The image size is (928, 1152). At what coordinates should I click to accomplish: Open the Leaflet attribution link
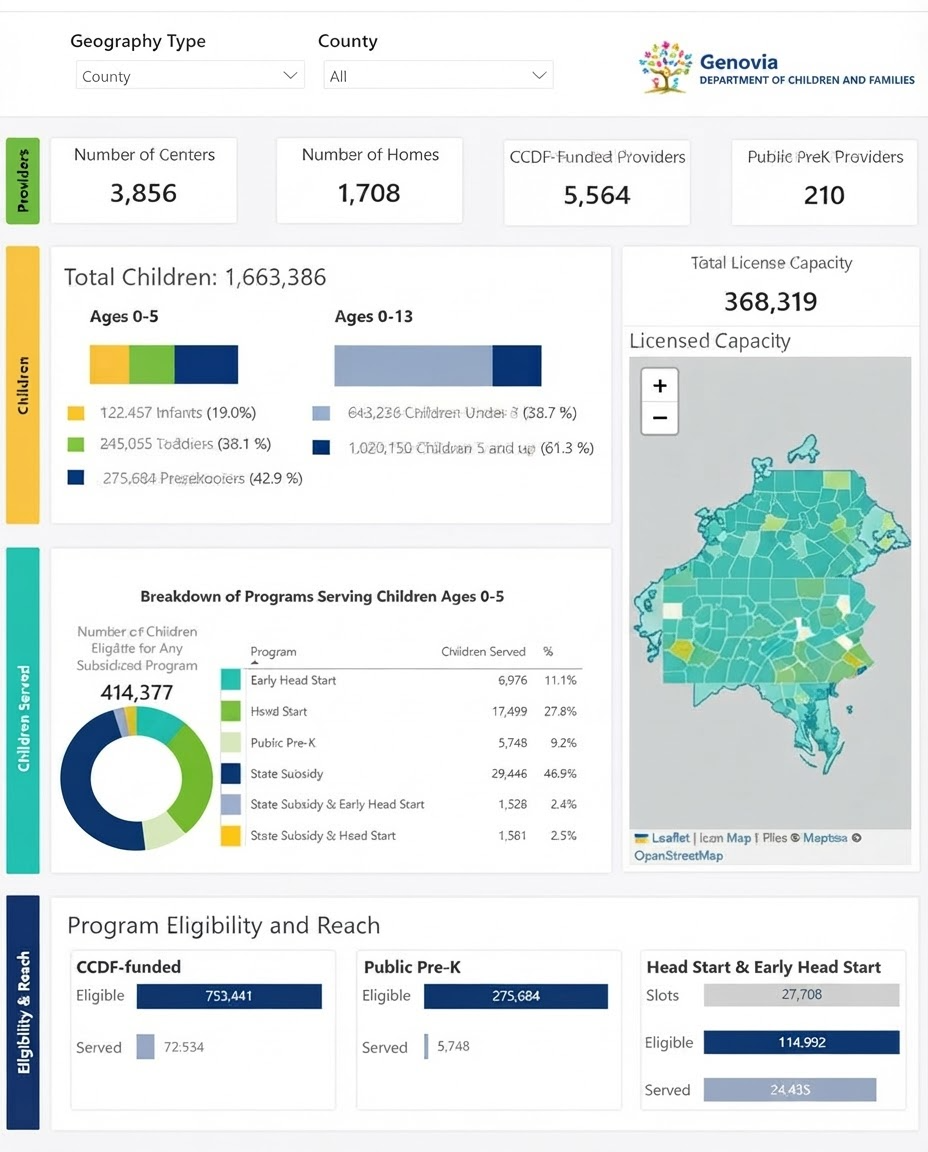pos(670,838)
